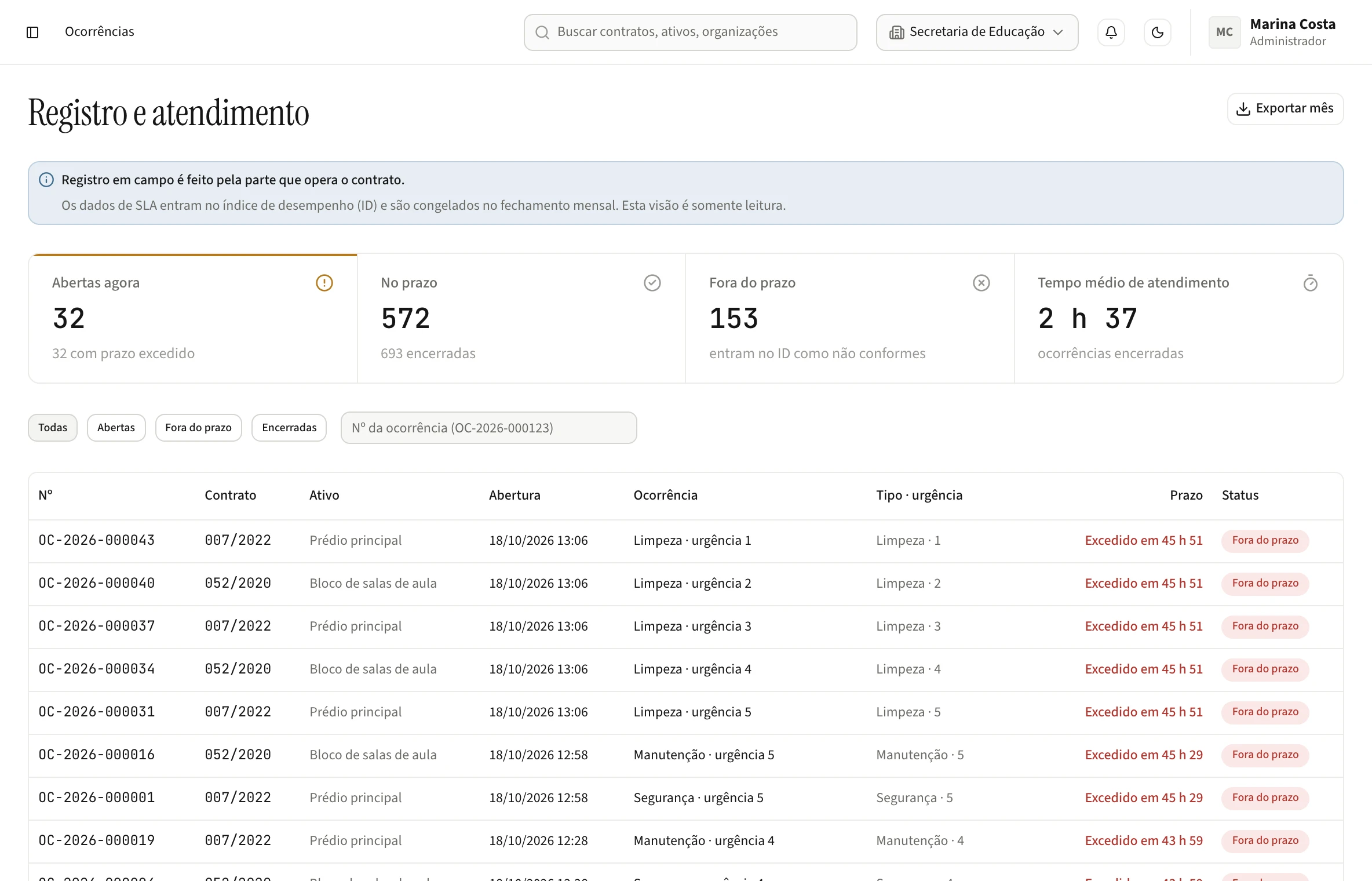Screen dimensions: 1372x881
Task: Click the MC user avatar
Action: tap(1224, 32)
